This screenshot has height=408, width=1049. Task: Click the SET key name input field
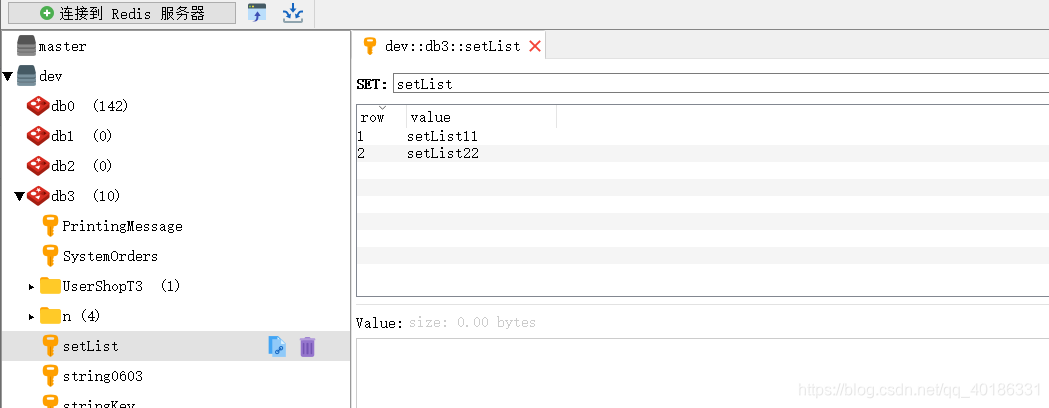[721, 84]
